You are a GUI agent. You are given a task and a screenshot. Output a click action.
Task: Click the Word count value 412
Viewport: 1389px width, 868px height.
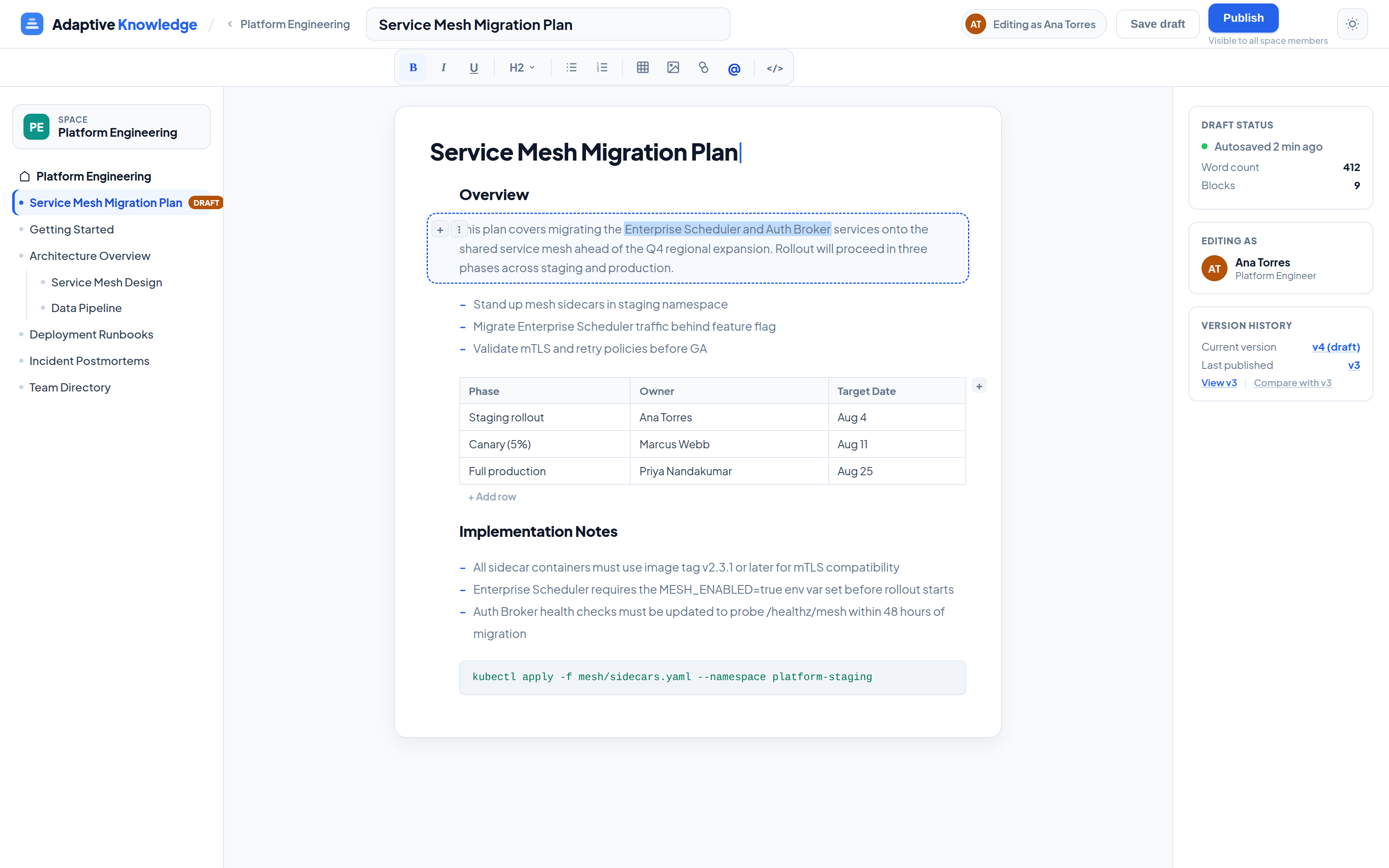point(1351,167)
